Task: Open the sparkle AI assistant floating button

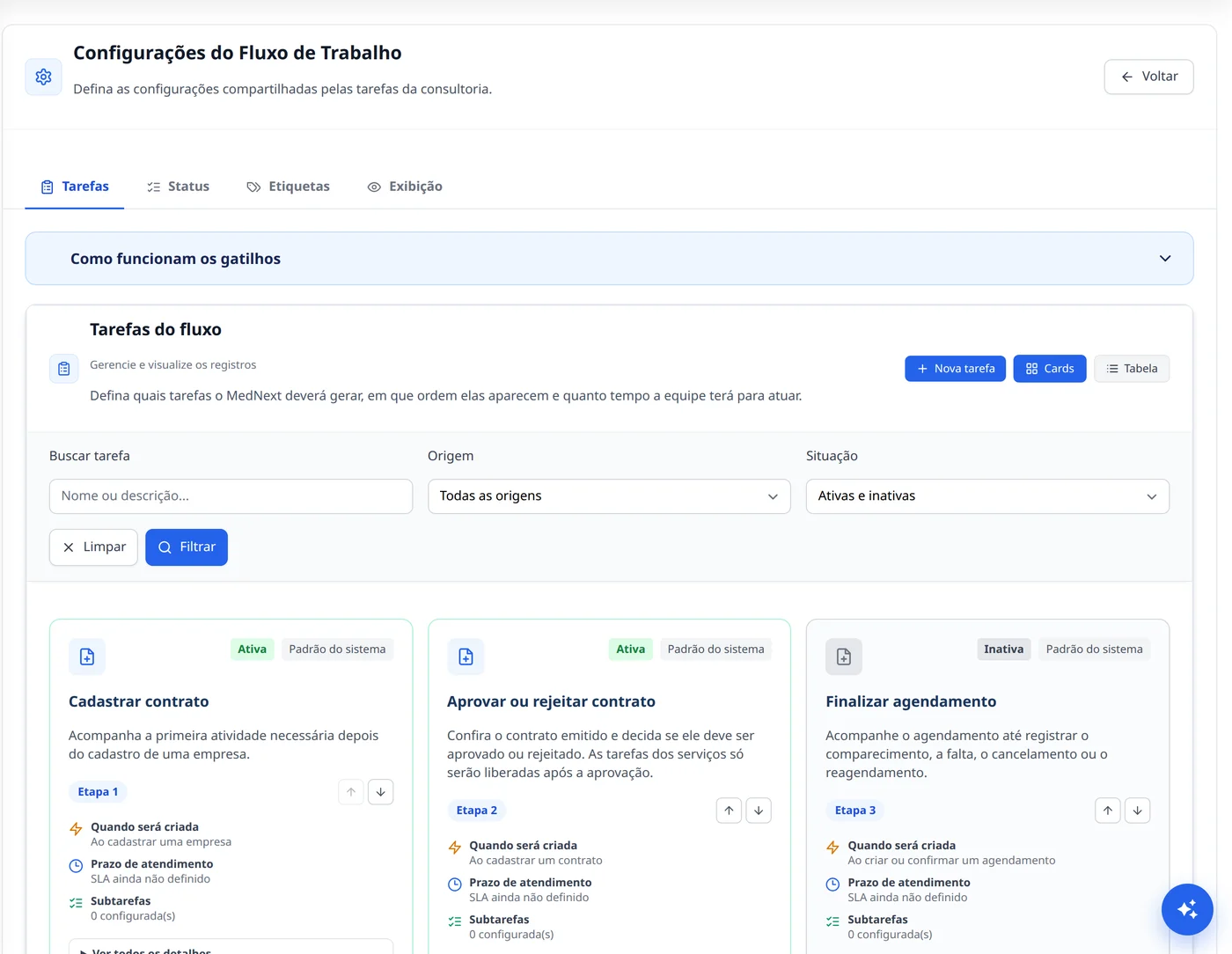Action: click(x=1187, y=909)
